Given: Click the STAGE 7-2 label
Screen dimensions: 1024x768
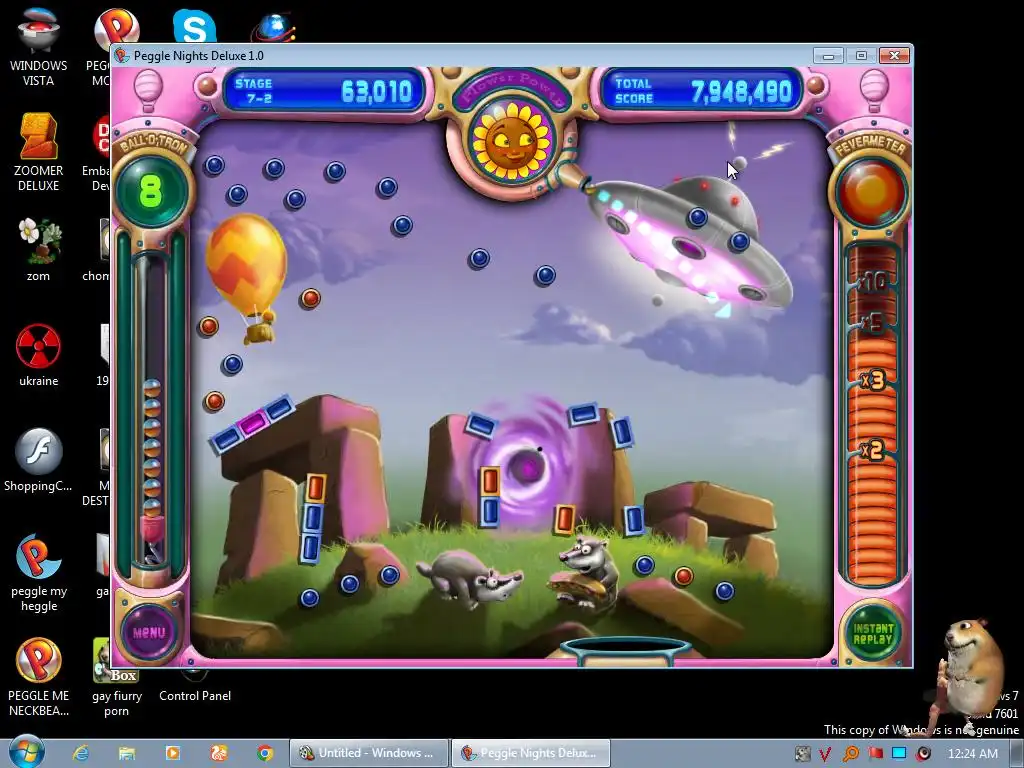Looking at the screenshot, I should tap(254, 91).
